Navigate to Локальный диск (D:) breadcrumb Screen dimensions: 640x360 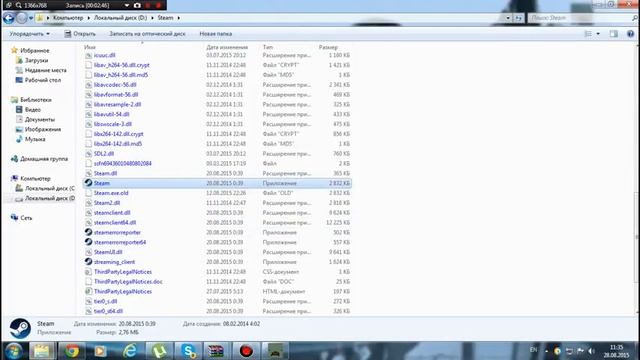tap(120, 18)
